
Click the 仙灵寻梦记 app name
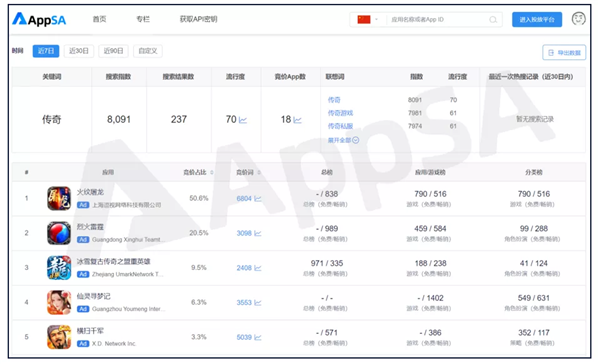point(93,296)
